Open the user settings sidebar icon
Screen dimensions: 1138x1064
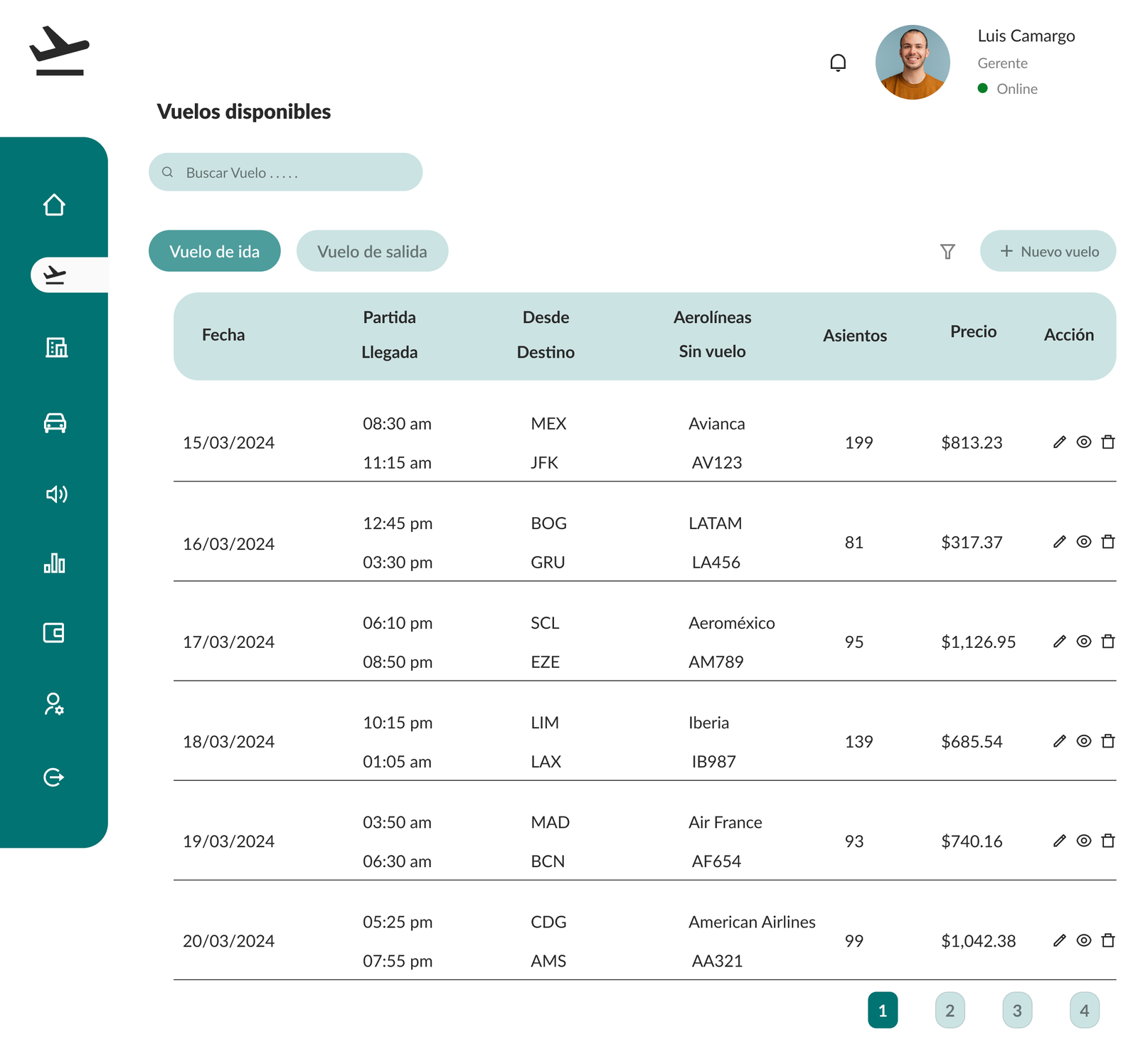coord(54,704)
